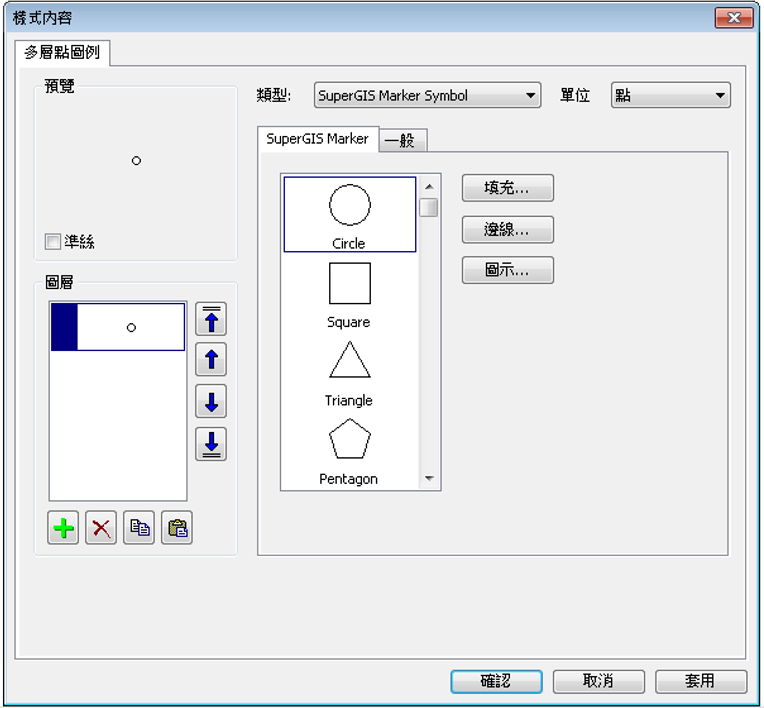
Task: Confirm with the 確認 button
Action: pyautogui.click(x=496, y=681)
